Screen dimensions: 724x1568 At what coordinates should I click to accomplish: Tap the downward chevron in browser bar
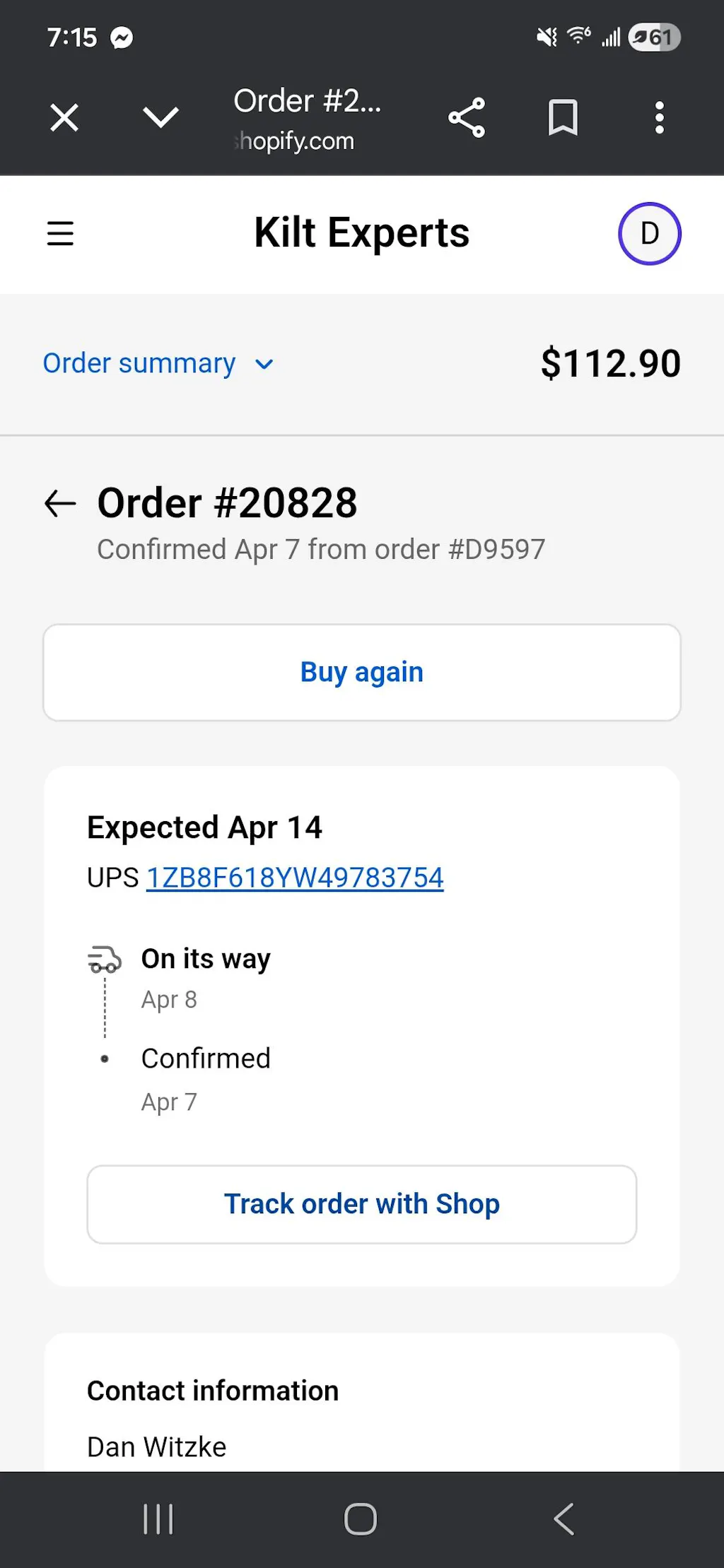pyautogui.click(x=160, y=117)
